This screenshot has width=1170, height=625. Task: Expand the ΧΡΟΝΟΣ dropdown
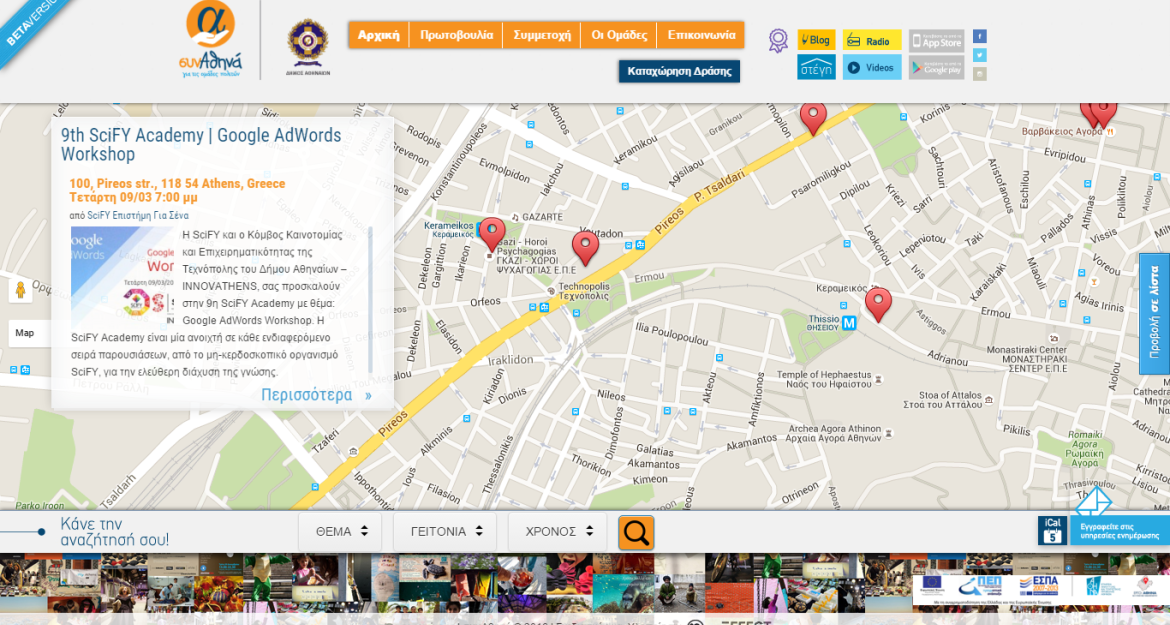(558, 532)
